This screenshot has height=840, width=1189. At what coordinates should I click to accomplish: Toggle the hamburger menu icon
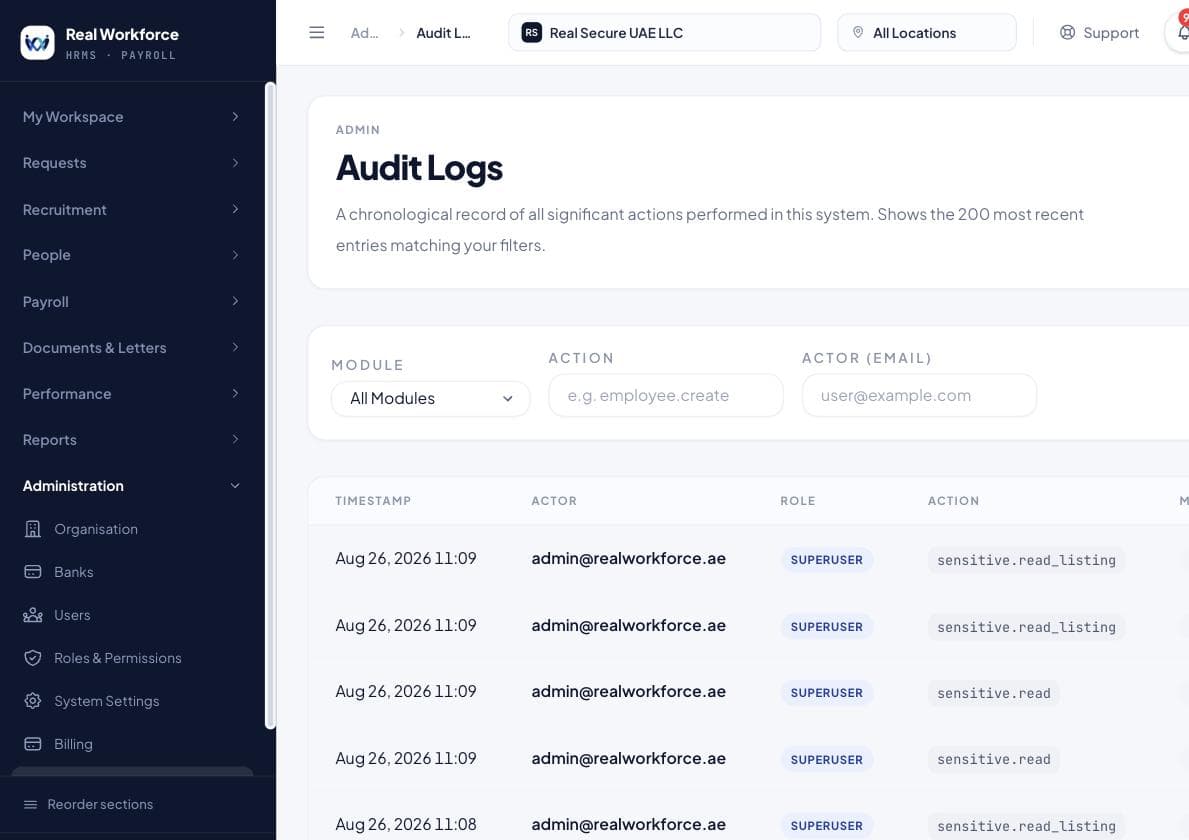pyautogui.click(x=317, y=33)
